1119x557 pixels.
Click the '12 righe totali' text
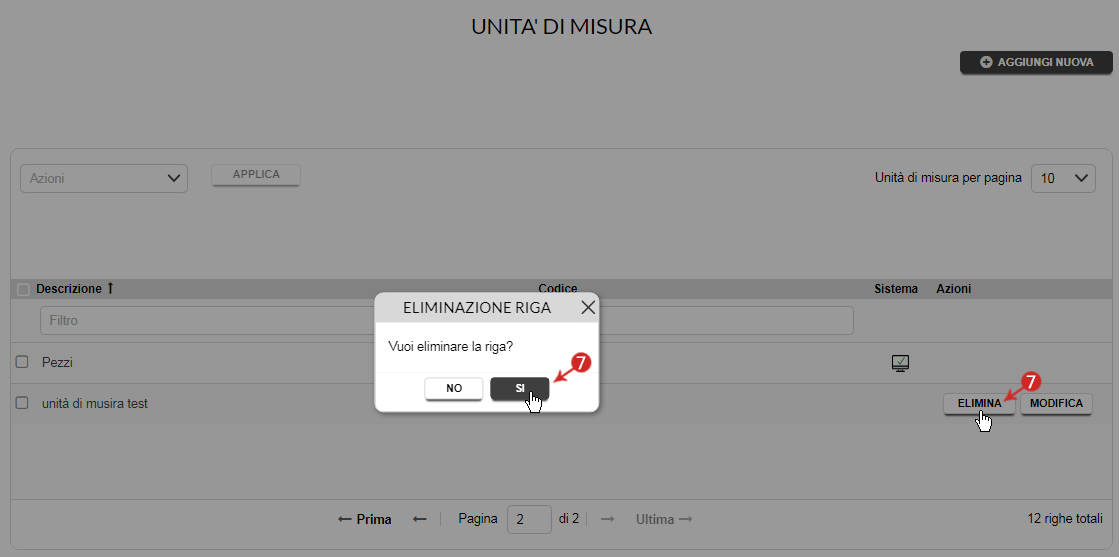click(1065, 518)
